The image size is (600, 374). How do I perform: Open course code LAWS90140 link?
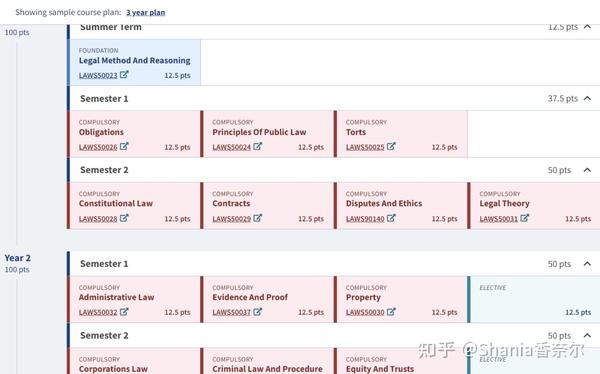(365, 219)
